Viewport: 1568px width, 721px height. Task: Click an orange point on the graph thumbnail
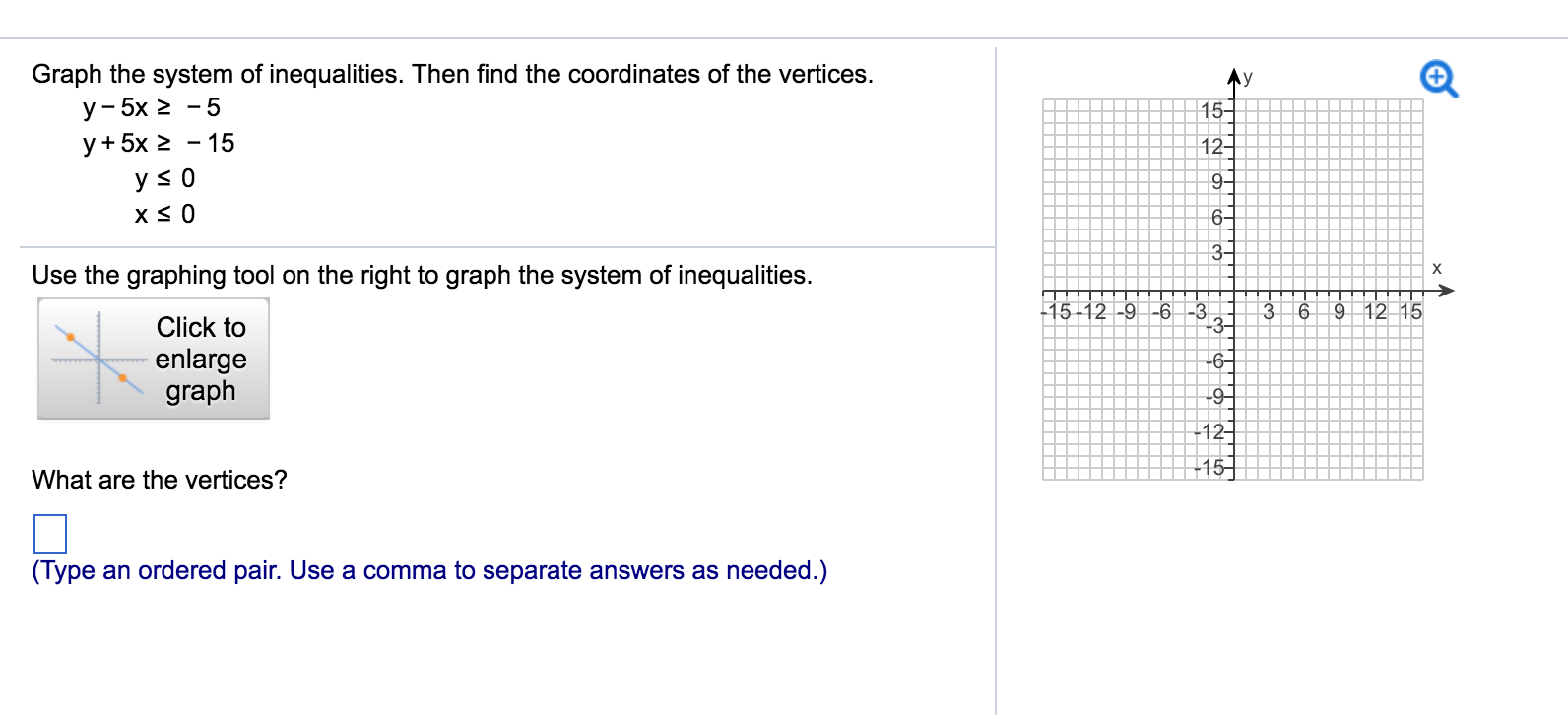click(72, 335)
